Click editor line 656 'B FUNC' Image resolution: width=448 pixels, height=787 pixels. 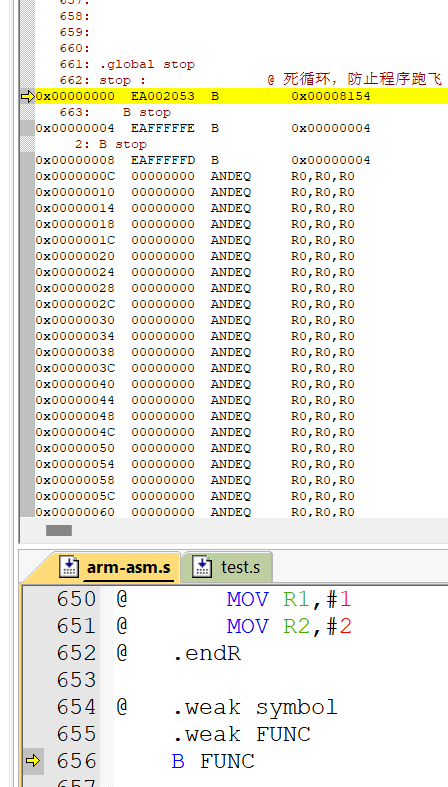coord(213,762)
